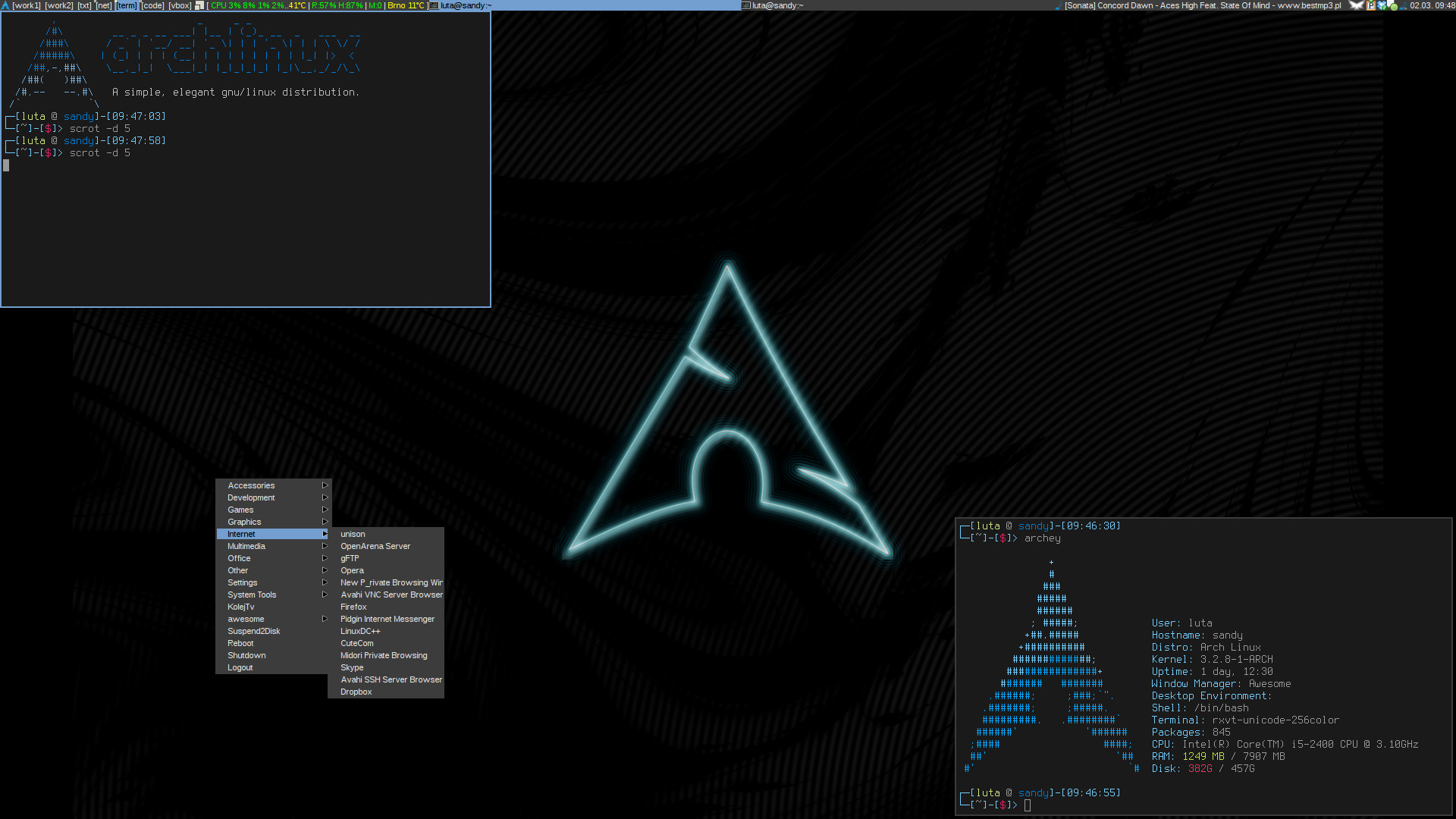
Task: Choose Reboot from the menu
Action: (x=274, y=643)
